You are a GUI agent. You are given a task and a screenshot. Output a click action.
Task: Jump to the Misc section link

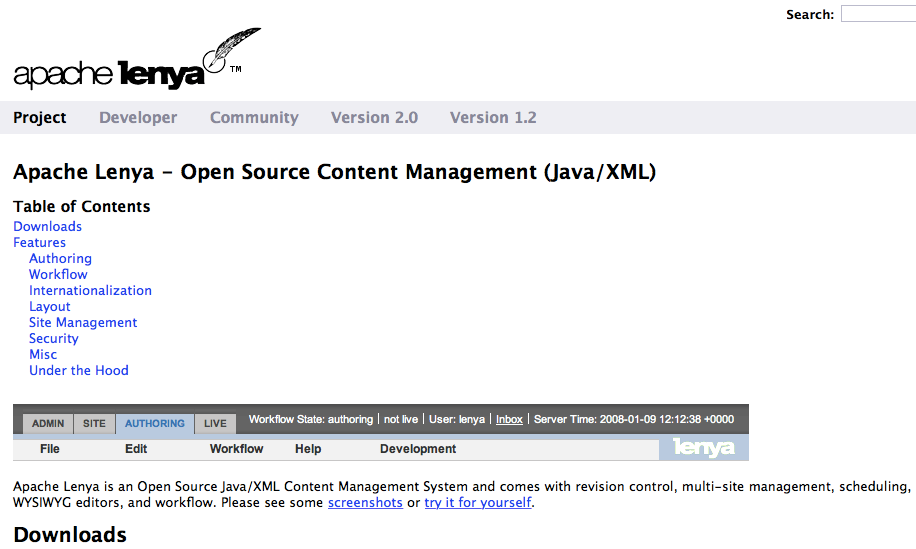[x=43, y=354]
